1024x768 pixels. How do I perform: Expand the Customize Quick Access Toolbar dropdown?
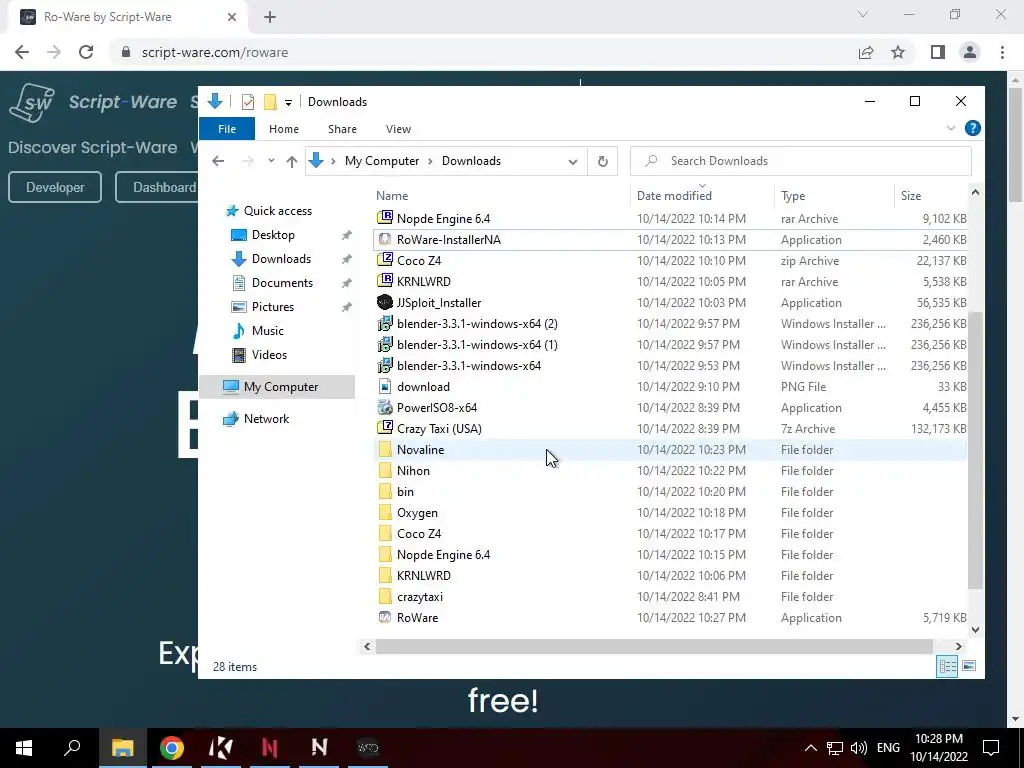click(288, 103)
